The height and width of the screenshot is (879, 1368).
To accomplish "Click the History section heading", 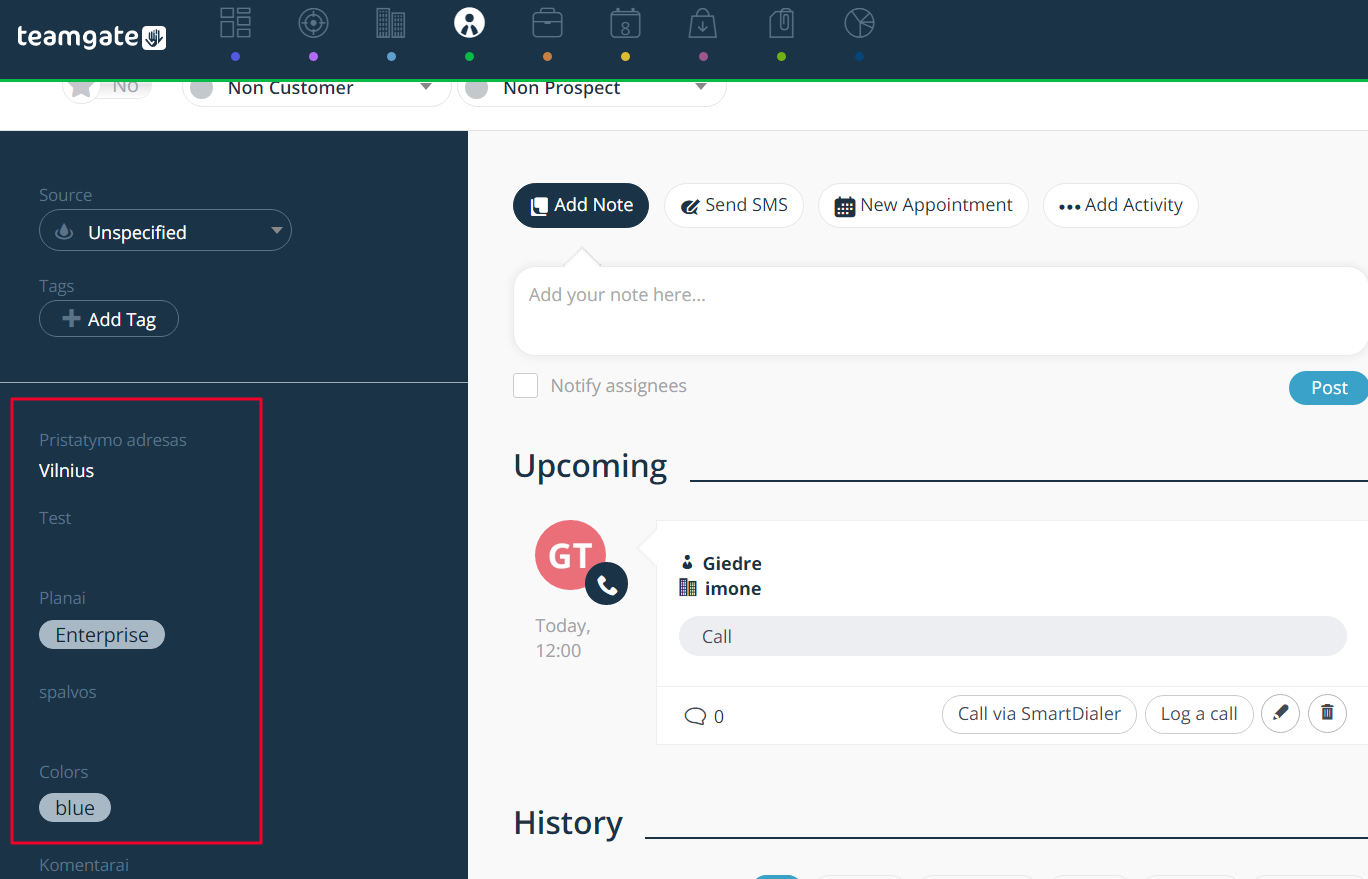I will coord(568,823).
